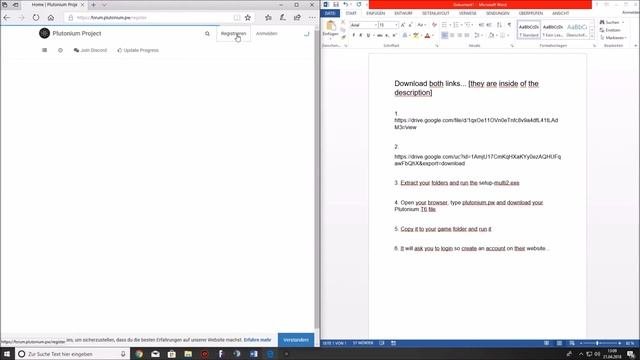Share this page from Edge
The image size is (640, 360).
[297, 18]
